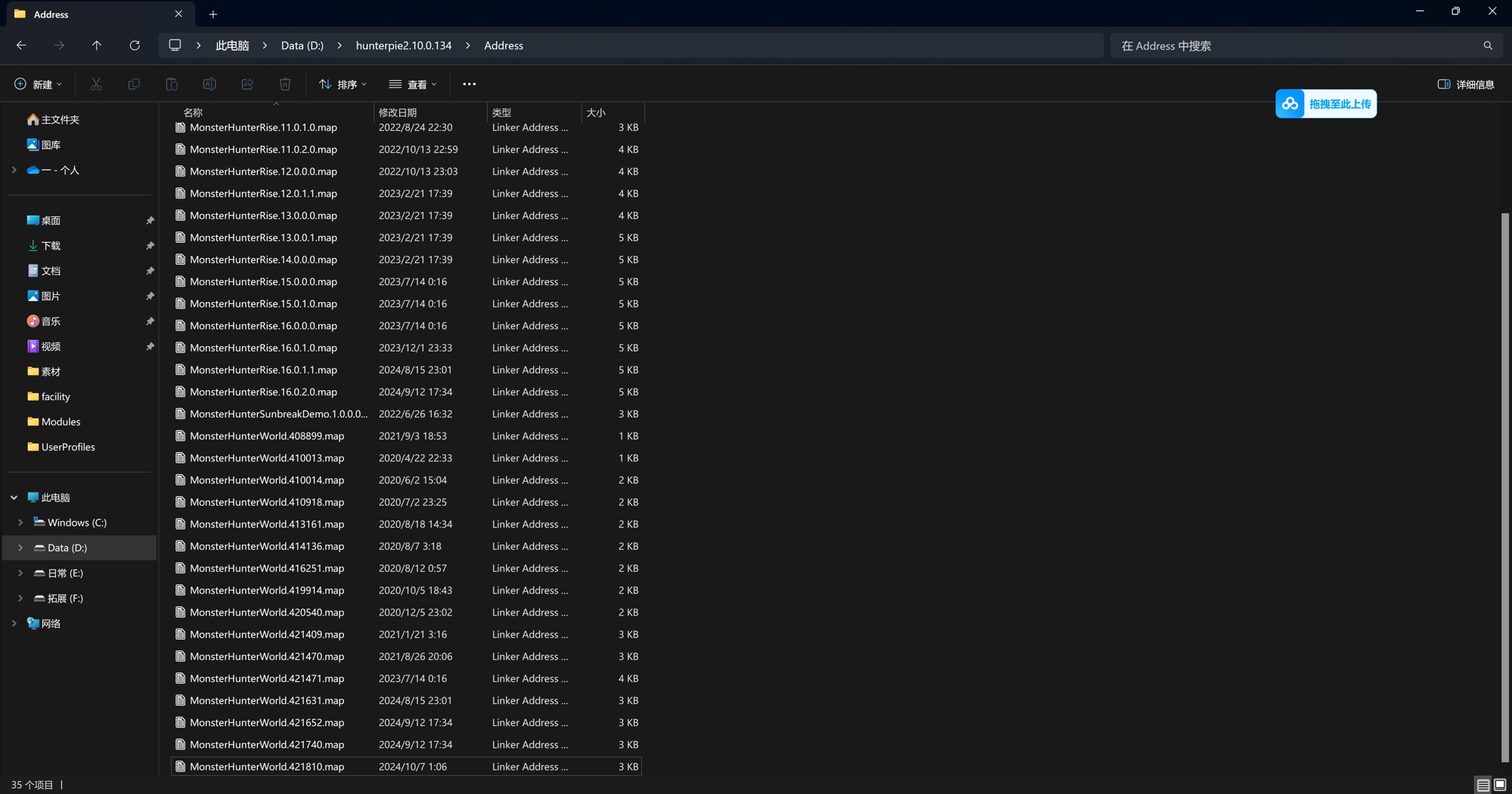Expand the 网络 network node
This screenshot has width=1512, height=794.
pos(14,623)
